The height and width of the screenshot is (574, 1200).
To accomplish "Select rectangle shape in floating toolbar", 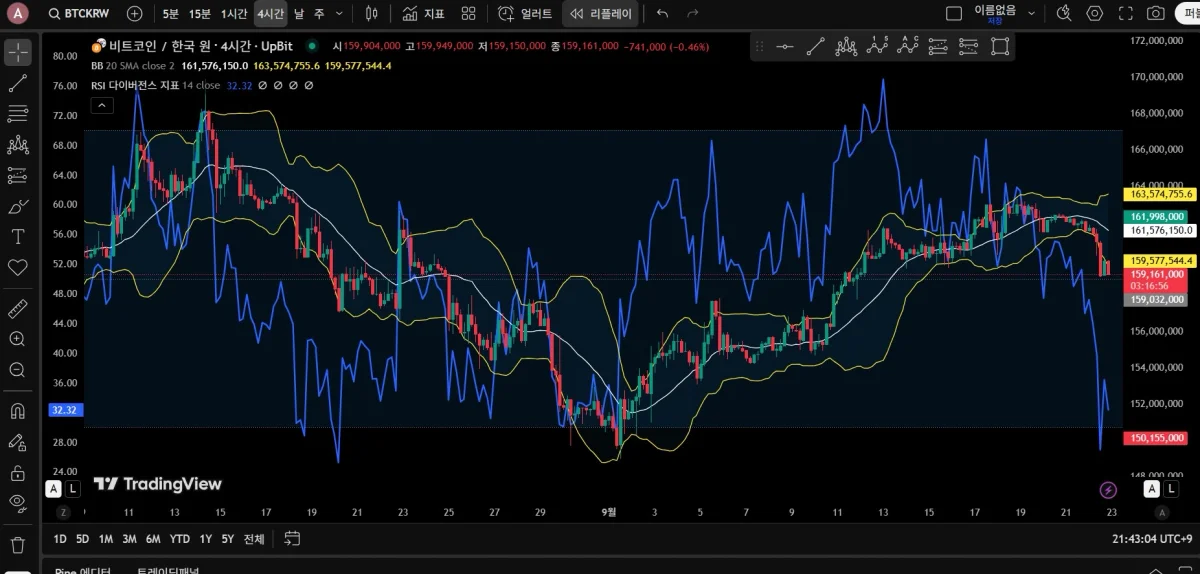I will (999, 46).
